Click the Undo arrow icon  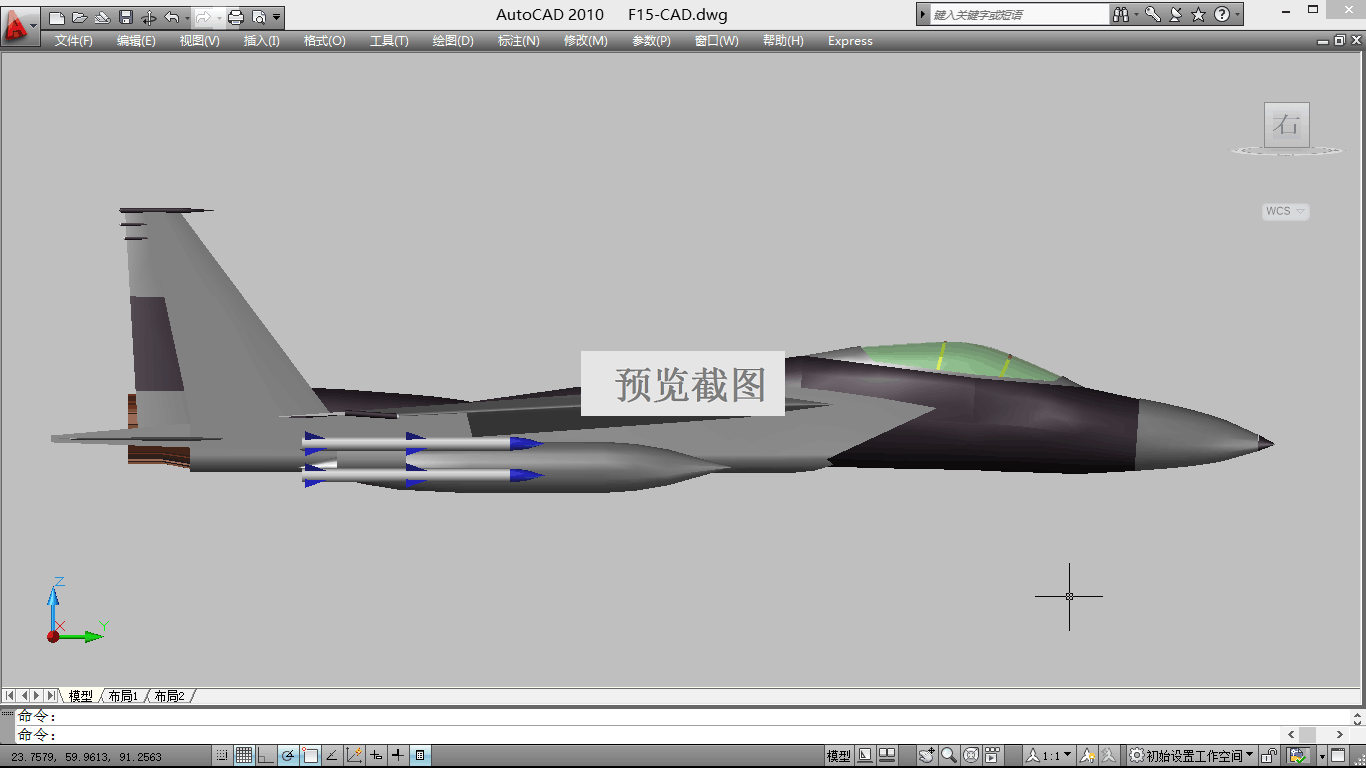172,17
